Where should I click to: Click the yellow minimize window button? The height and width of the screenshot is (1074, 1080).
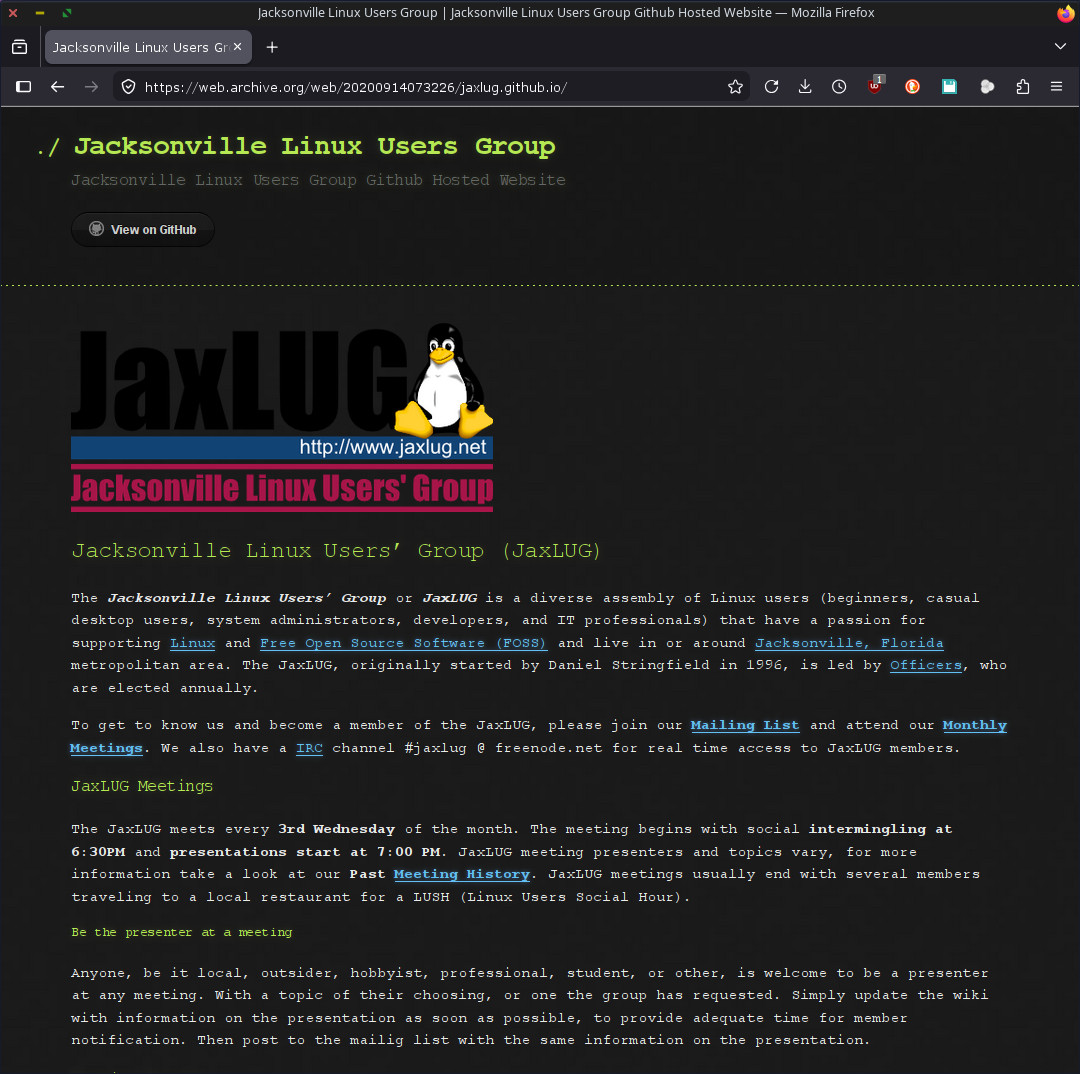[x=39, y=12]
